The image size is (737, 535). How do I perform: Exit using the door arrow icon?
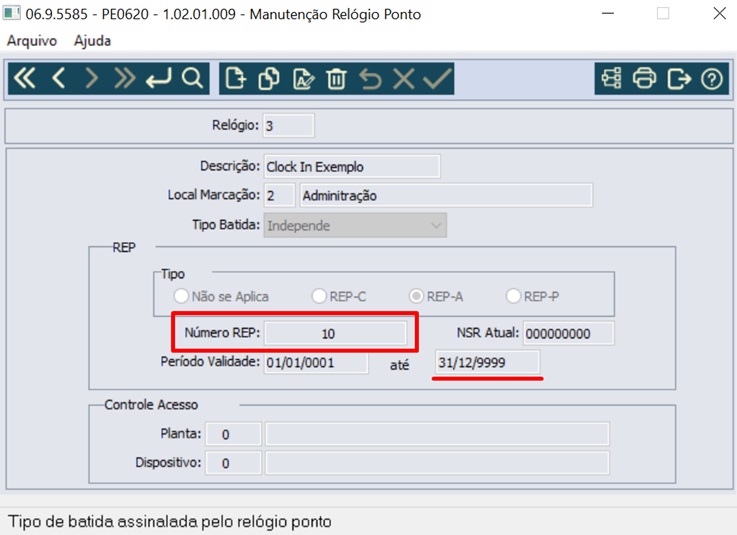tap(679, 78)
